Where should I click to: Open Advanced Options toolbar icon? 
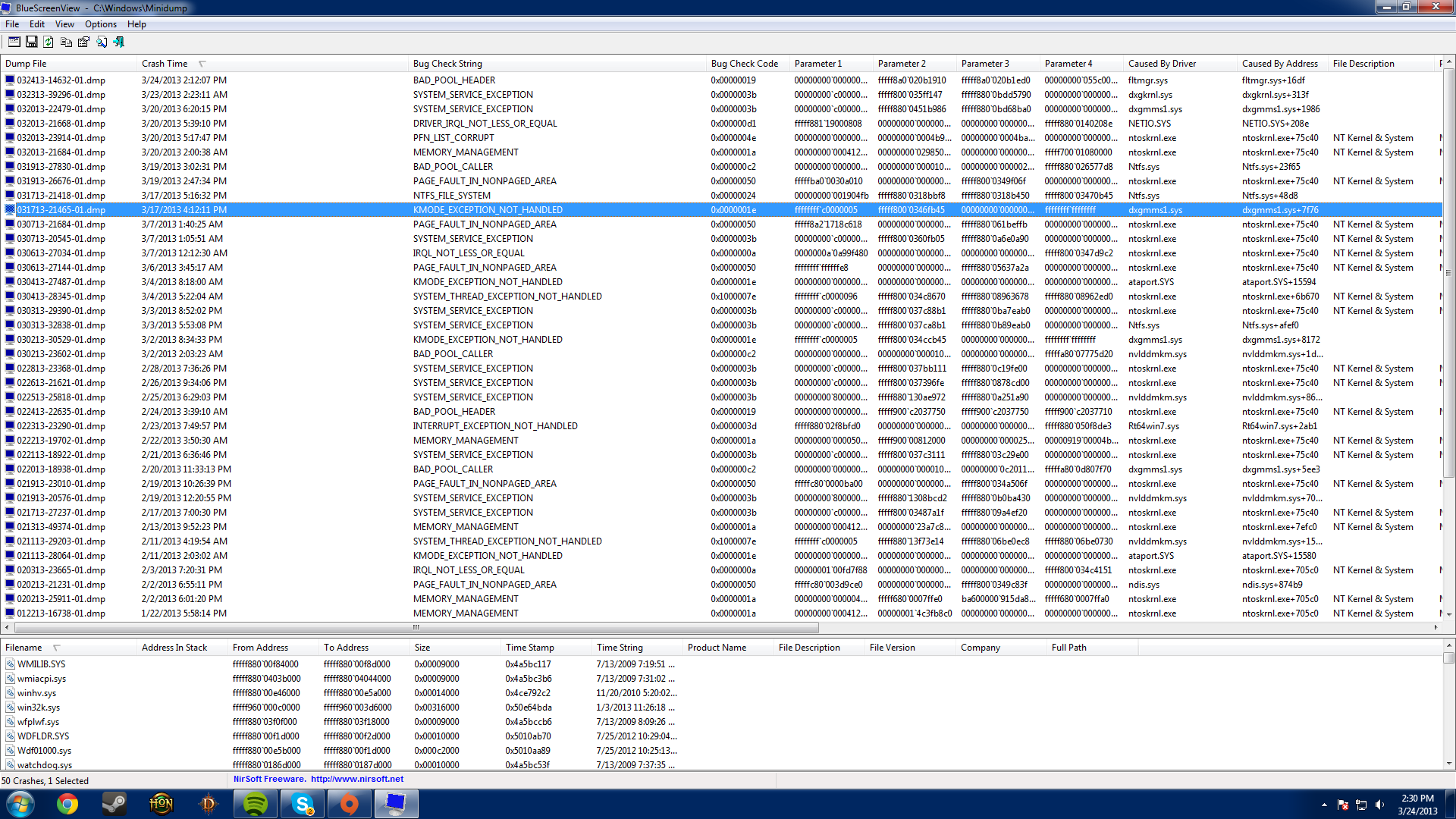tap(14, 42)
